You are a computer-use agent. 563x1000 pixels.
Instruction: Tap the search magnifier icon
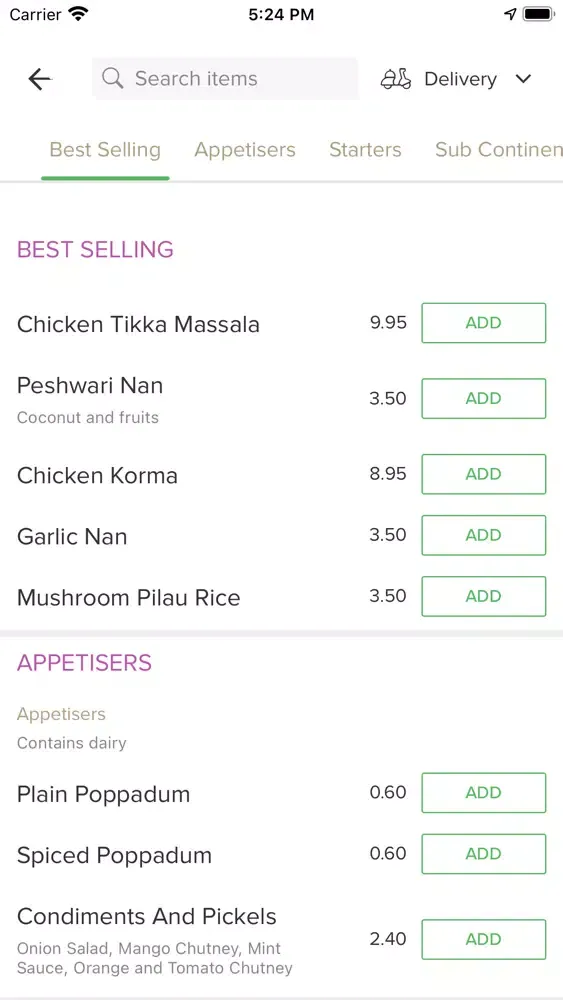(x=113, y=78)
